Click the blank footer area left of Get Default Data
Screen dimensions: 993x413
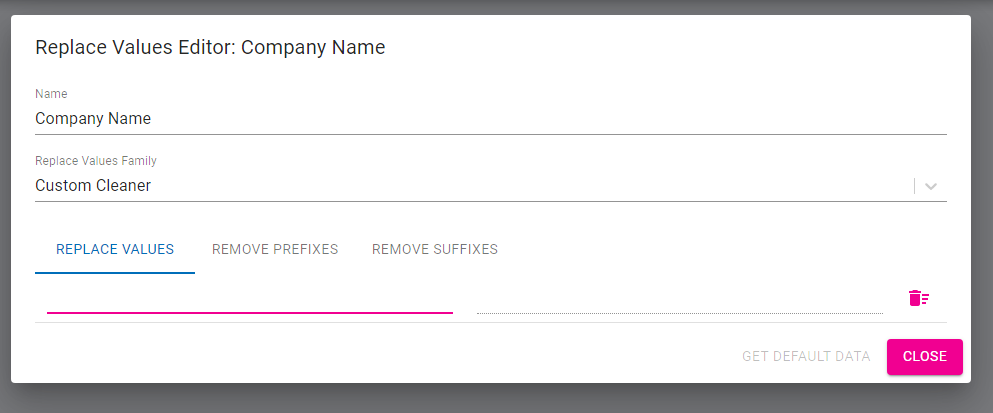tap(380, 356)
